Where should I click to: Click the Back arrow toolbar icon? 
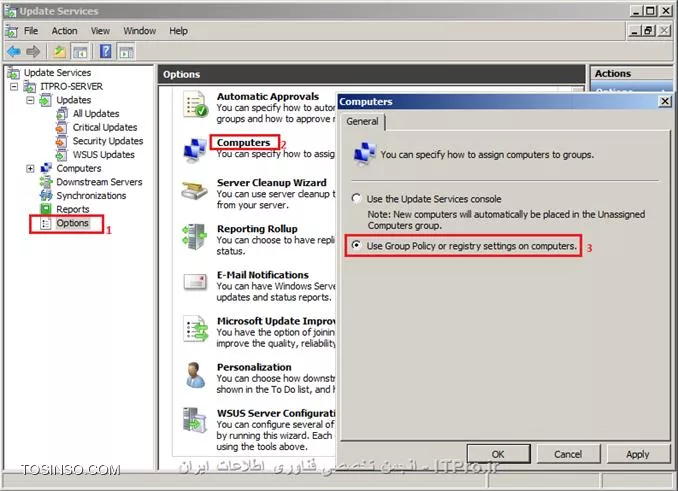coord(14,52)
